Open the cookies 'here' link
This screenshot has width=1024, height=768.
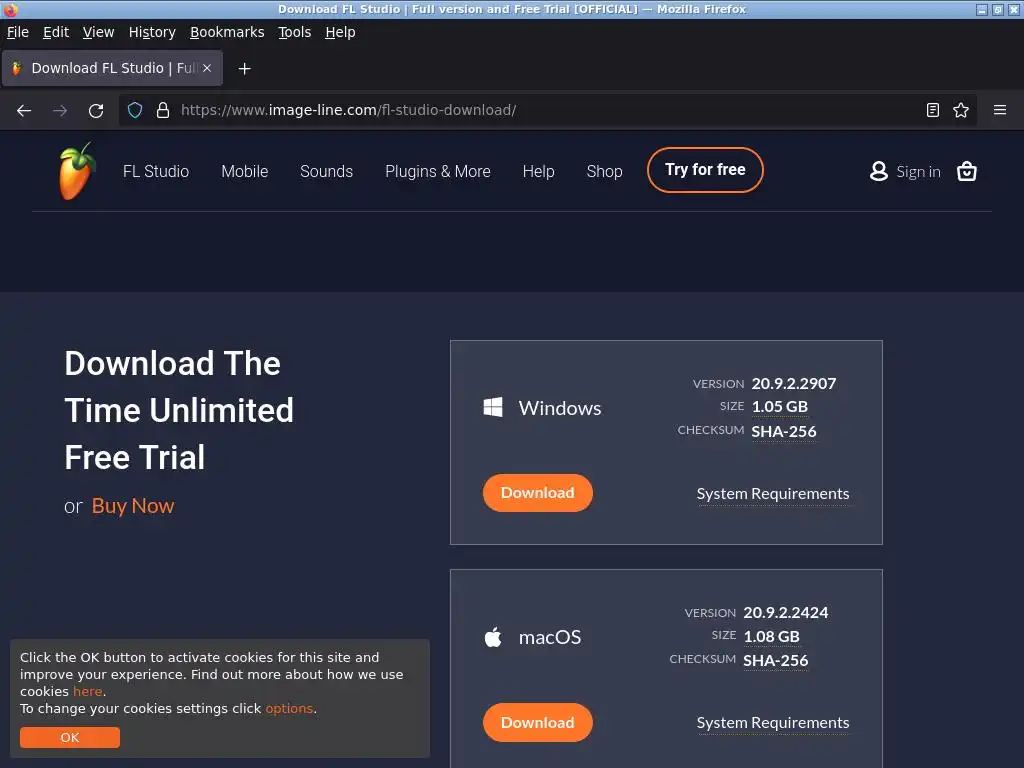tap(88, 691)
